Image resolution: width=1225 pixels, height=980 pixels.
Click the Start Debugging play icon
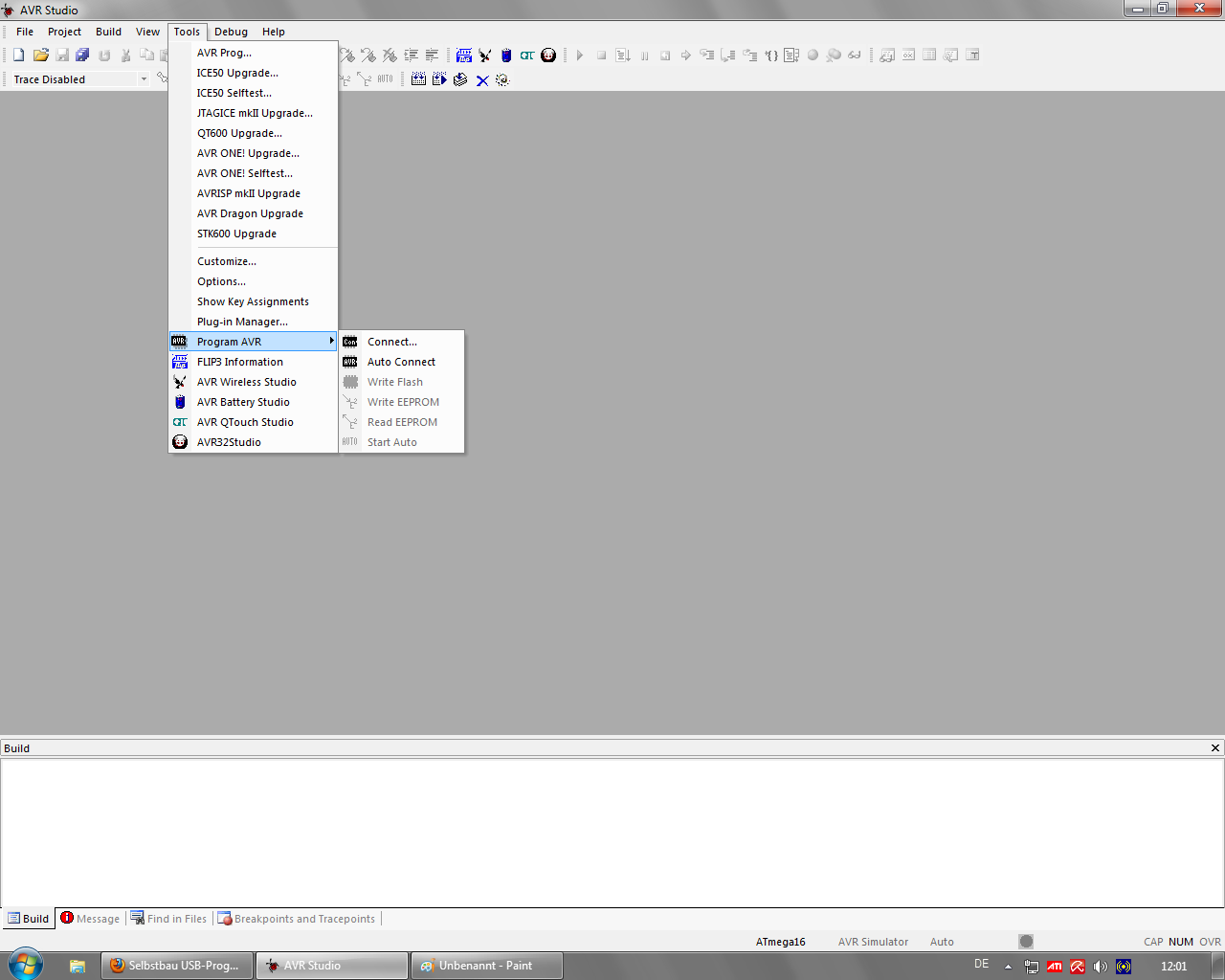tap(580, 56)
